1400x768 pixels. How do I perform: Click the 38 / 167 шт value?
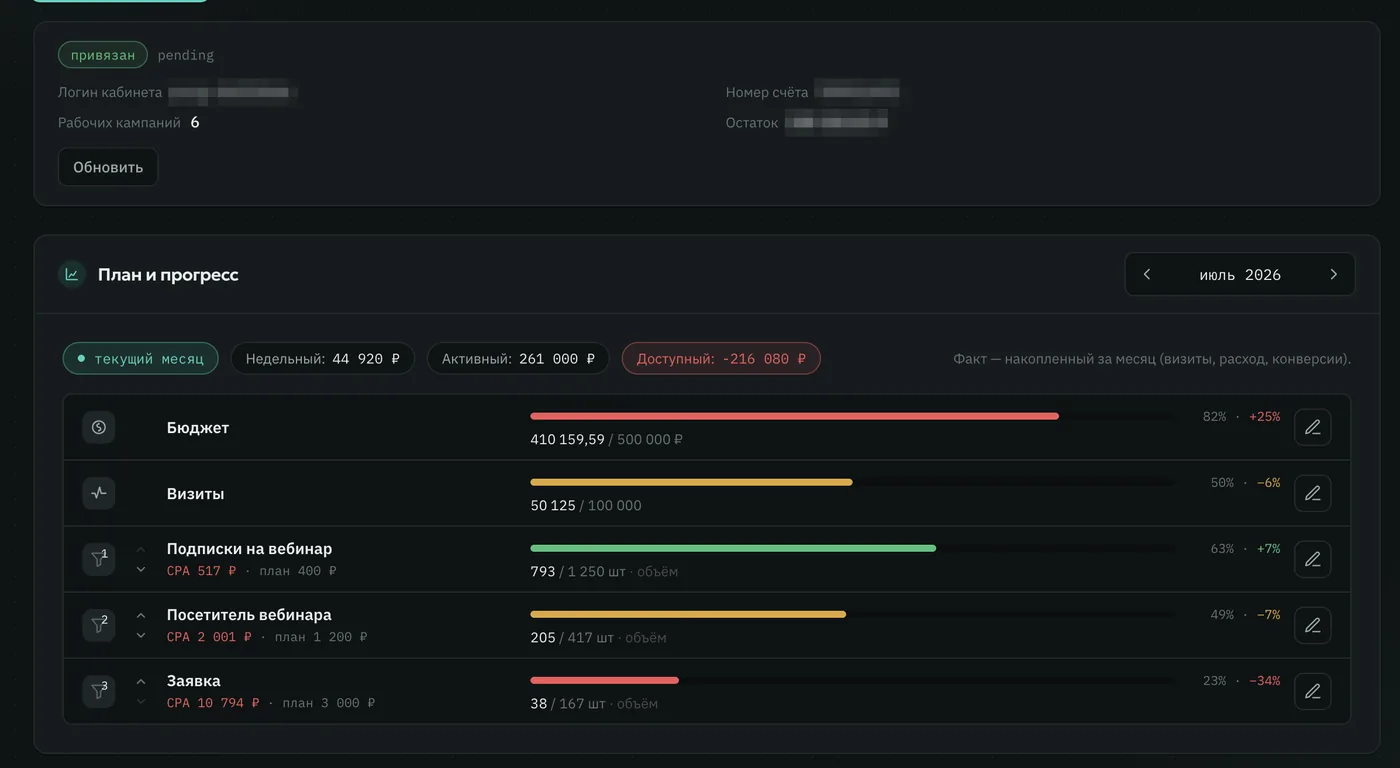pos(568,703)
